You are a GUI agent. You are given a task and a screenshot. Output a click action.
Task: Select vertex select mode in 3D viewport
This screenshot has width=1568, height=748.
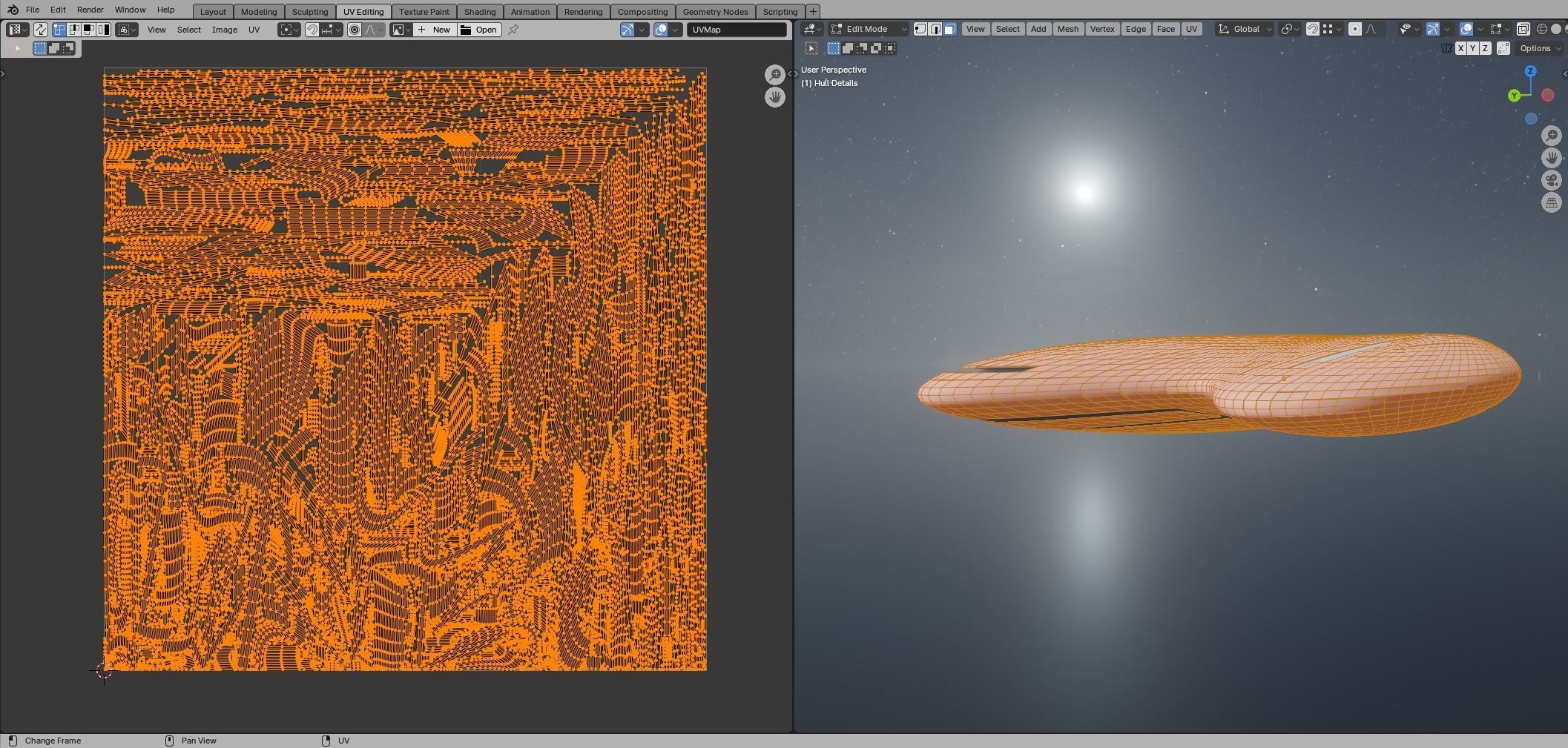pyautogui.click(x=920, y=29)
